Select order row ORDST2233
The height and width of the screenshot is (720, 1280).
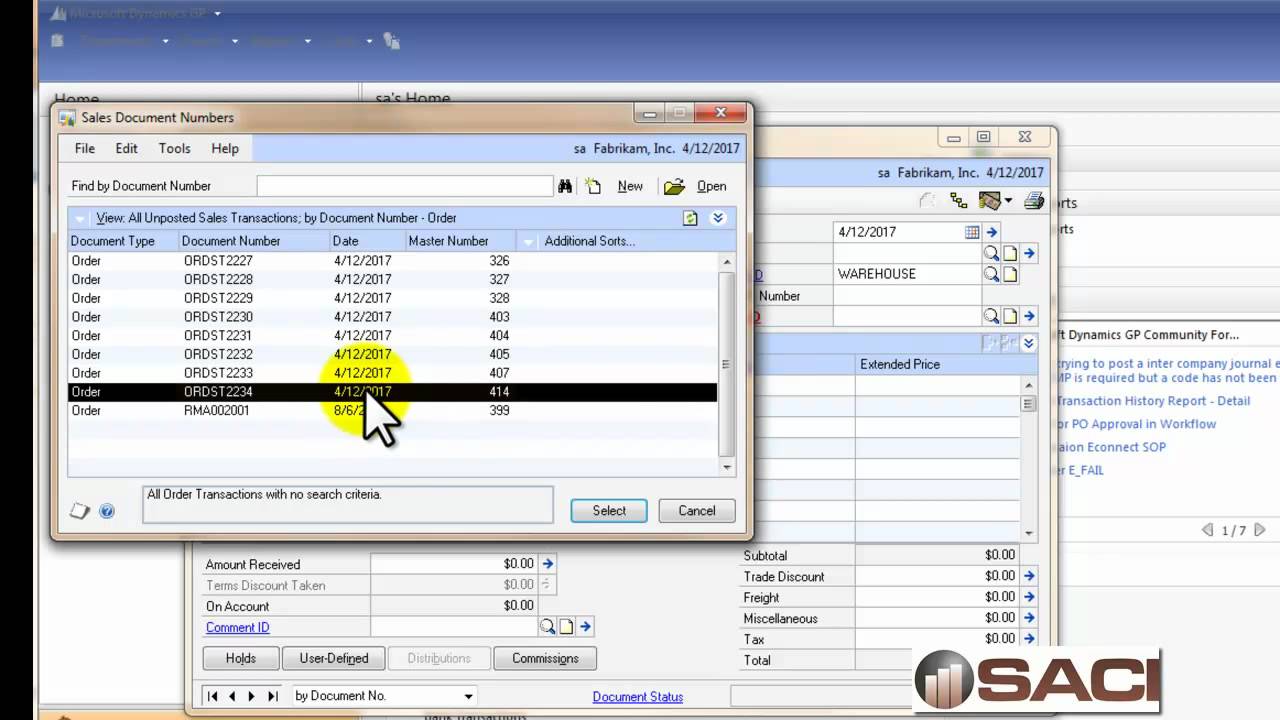[393, 373]
